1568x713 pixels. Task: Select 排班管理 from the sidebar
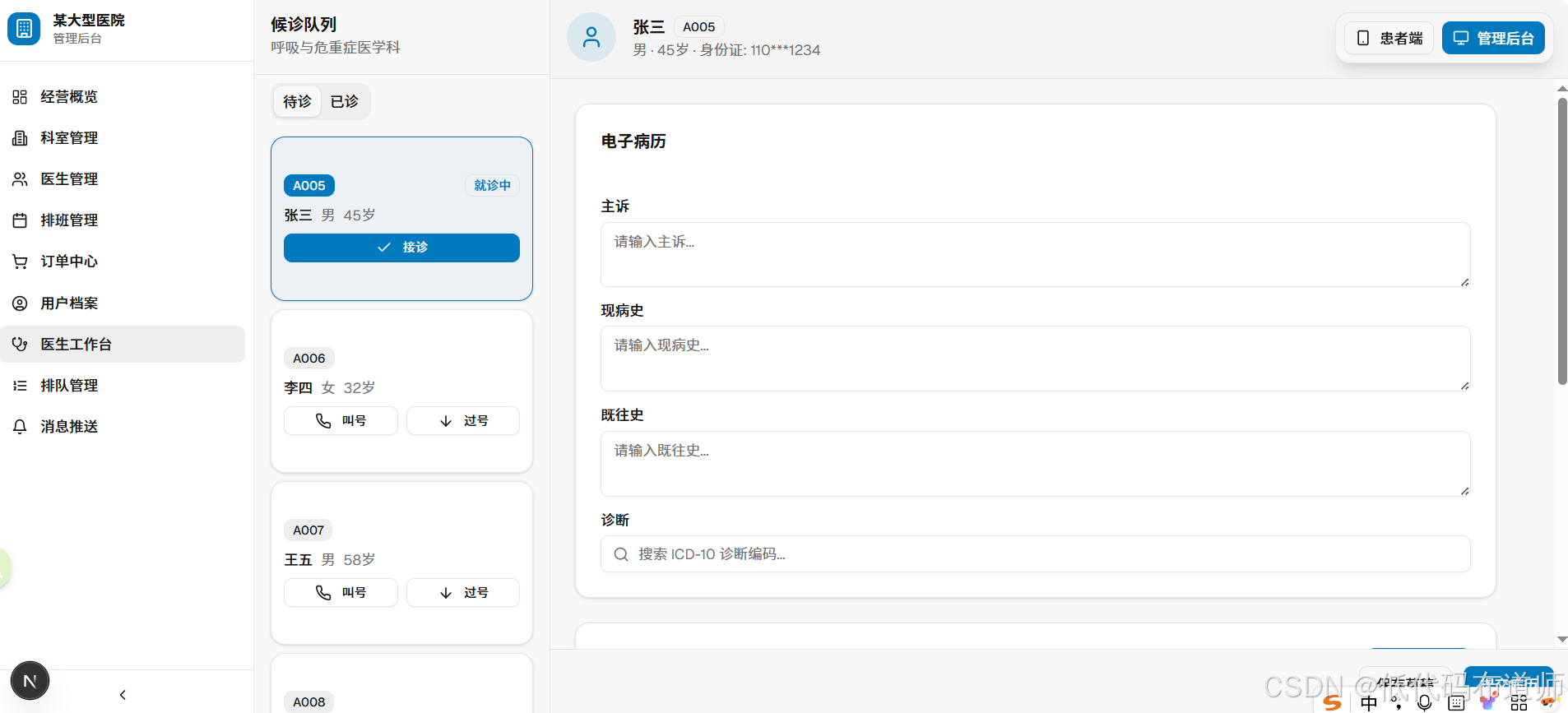click(x=123, y=220)
